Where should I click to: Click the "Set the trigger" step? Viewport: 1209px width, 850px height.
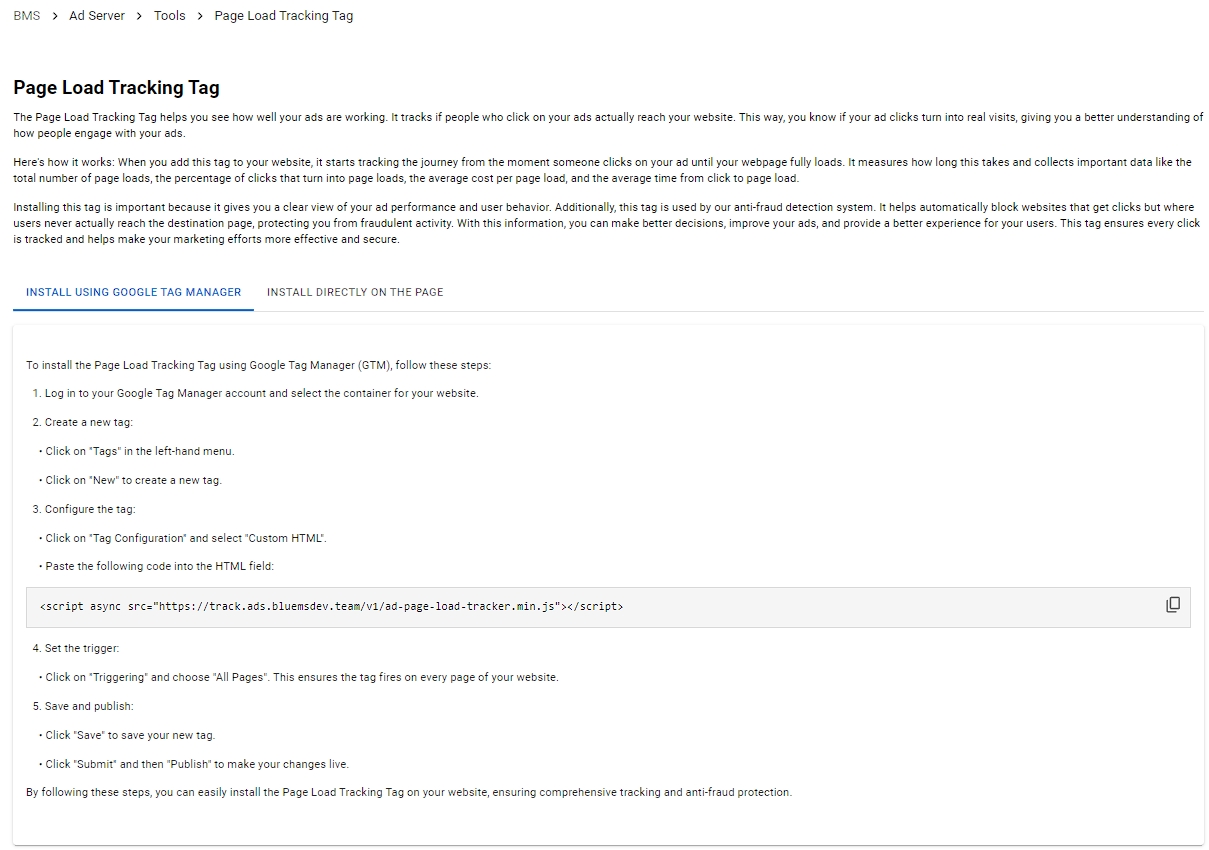82,648
